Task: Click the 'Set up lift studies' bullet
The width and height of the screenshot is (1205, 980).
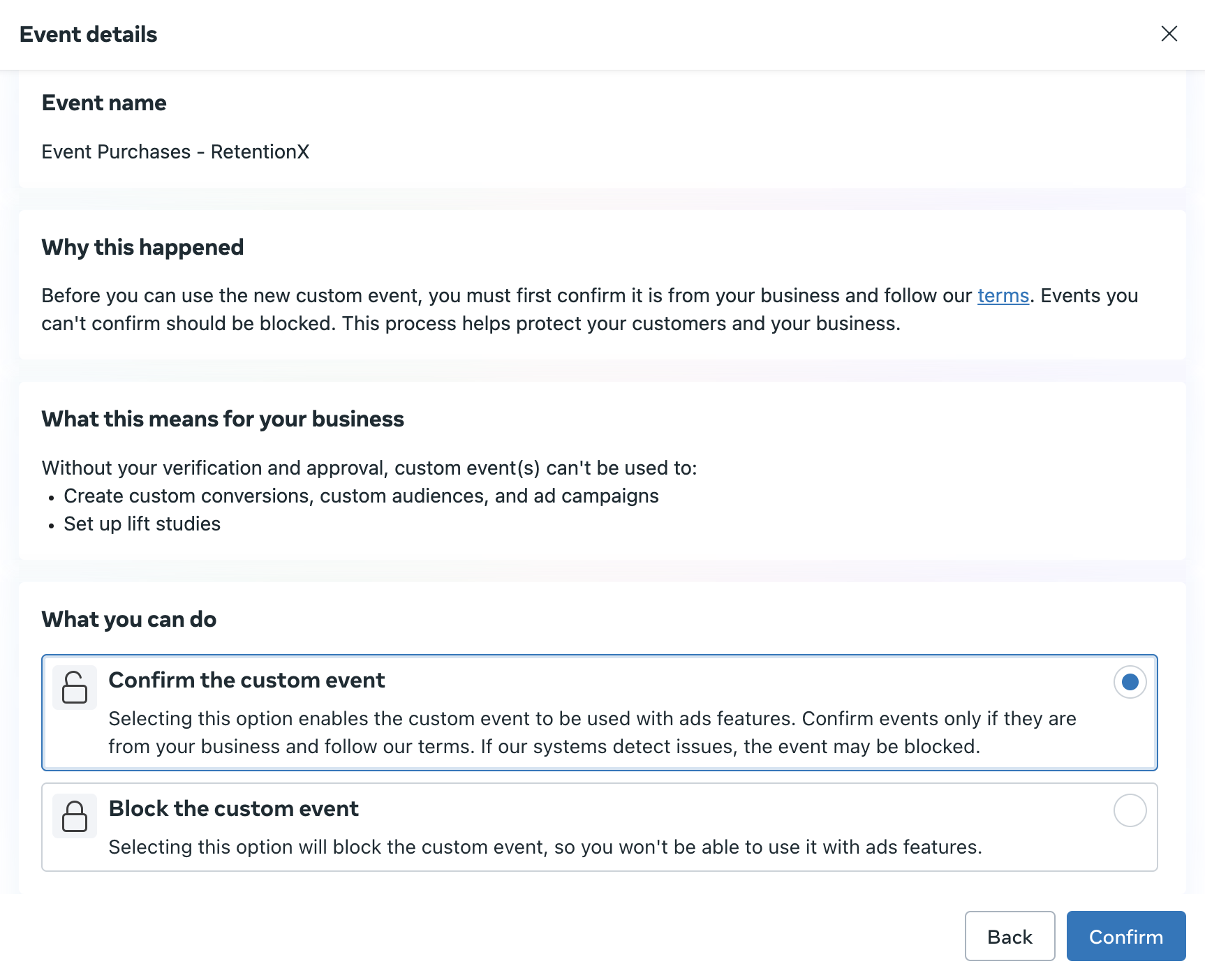Action: [x=142, y=524]
